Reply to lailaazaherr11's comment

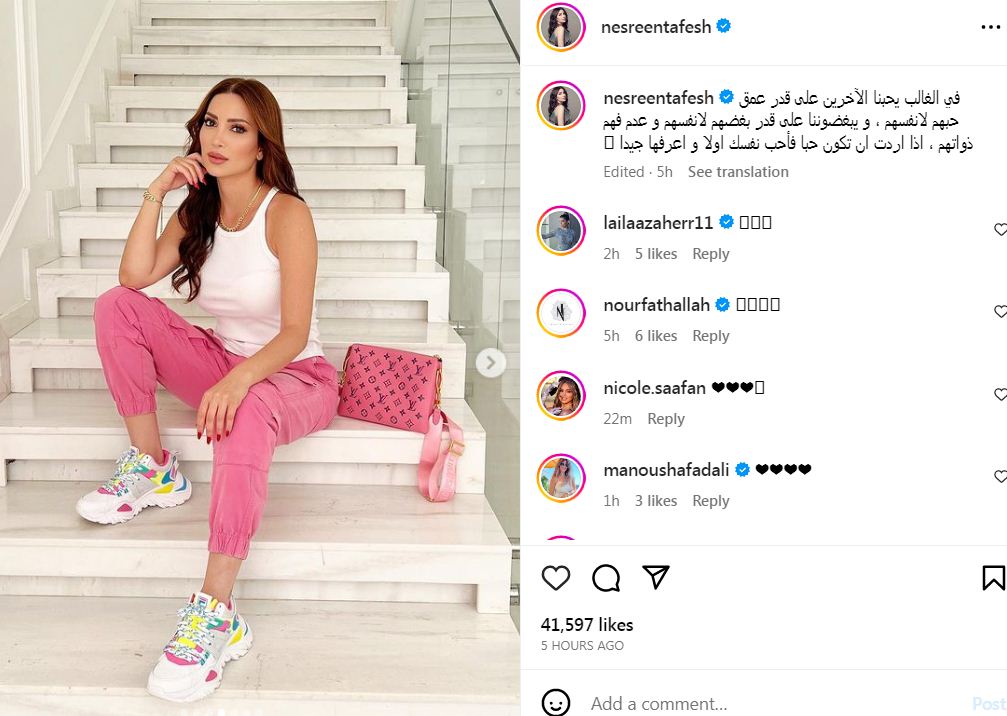click(710, 254)
